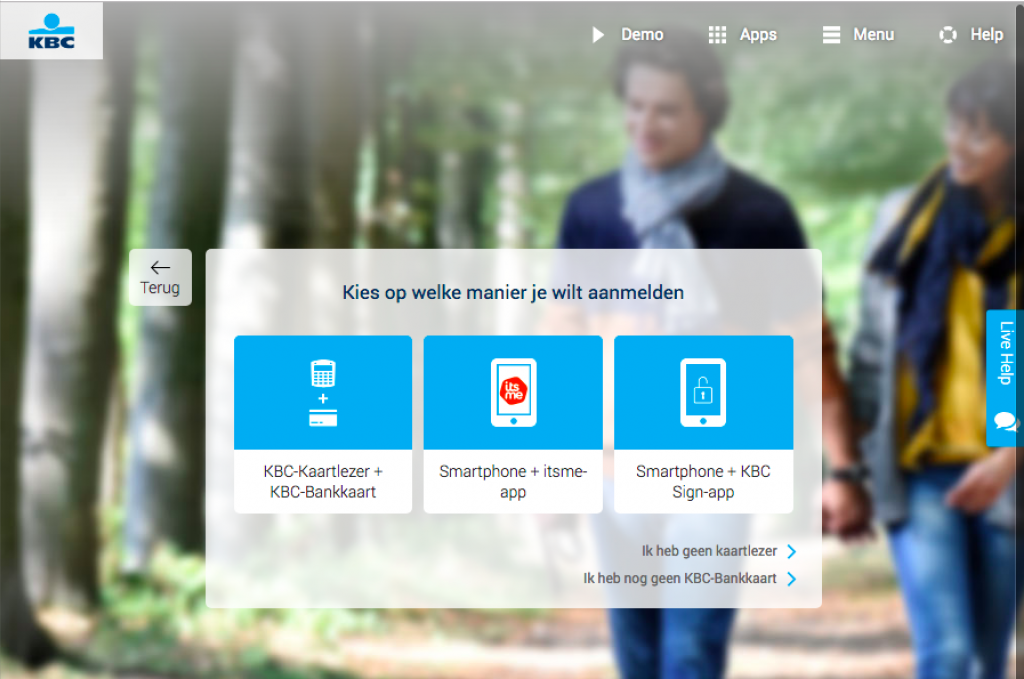This screenshot has height=679, width=1024.
Task: Select 'KBC-Kaartlezer + KBC-Bankkaart' label
Action: [x=323, y=481]
